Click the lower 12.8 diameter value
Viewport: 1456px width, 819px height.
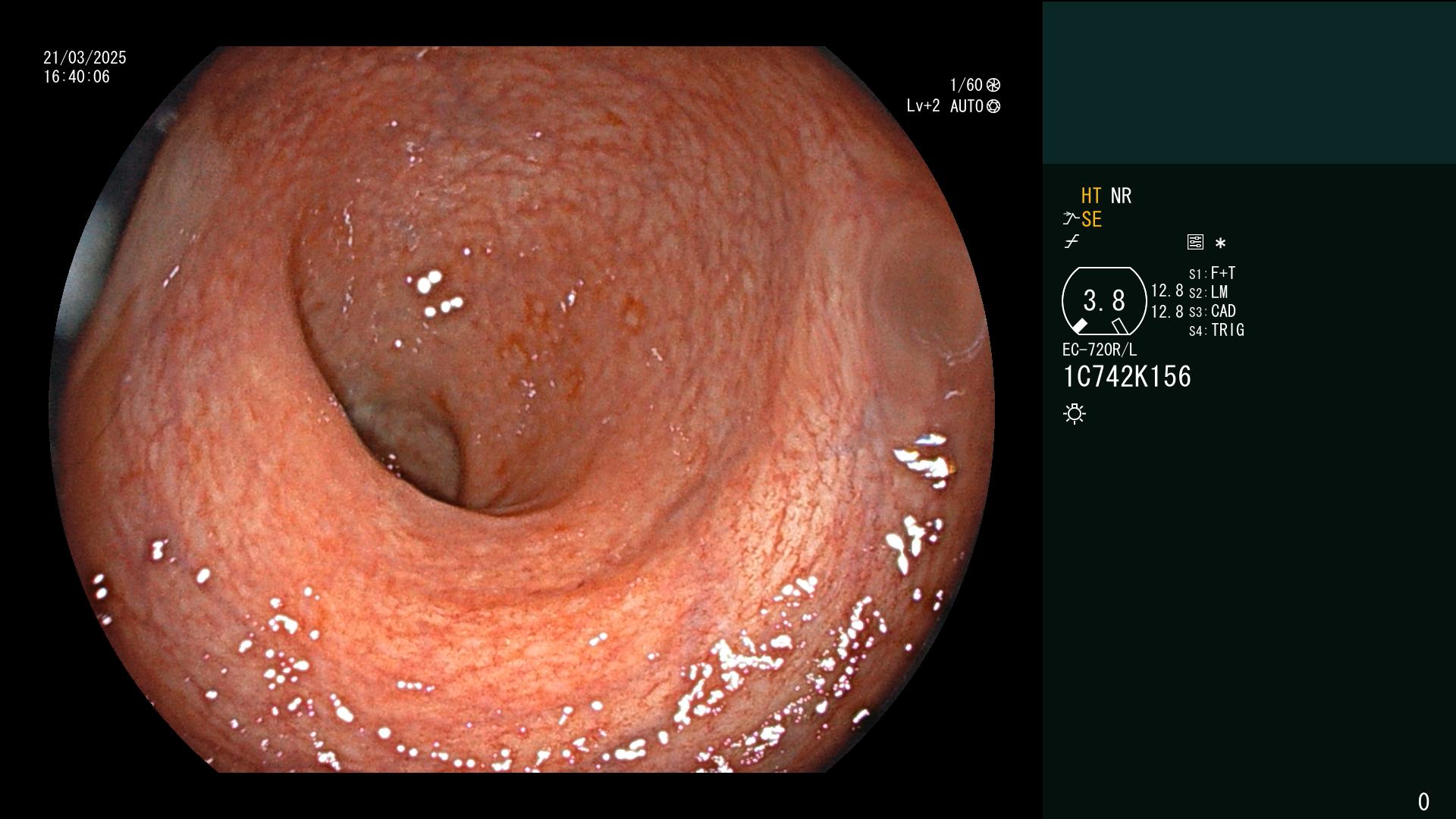(x=1167, y=312)
